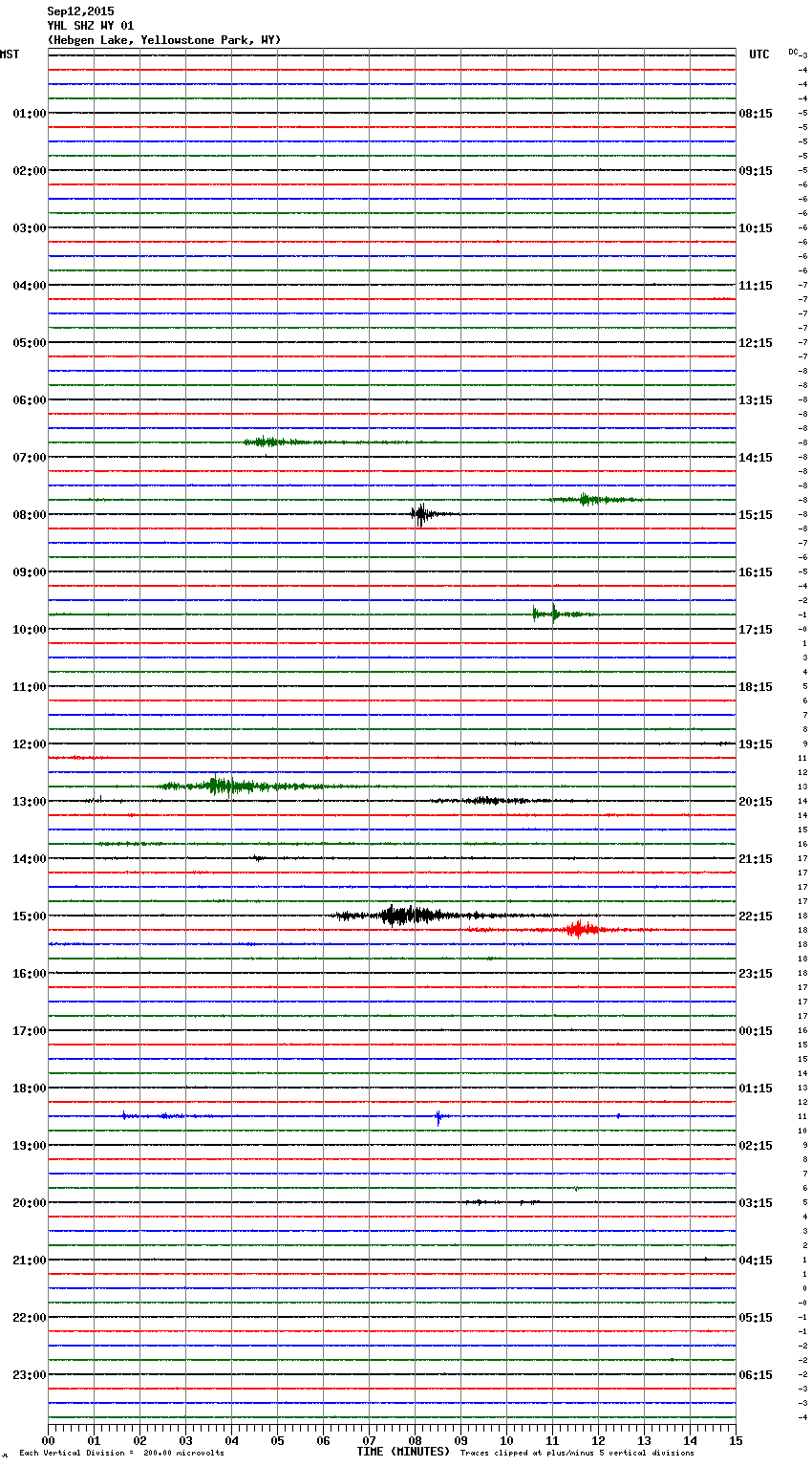812x1466 pixels.
Task: Select the station code YHL SHZ WY 01
Action: (x=91, y=26)
